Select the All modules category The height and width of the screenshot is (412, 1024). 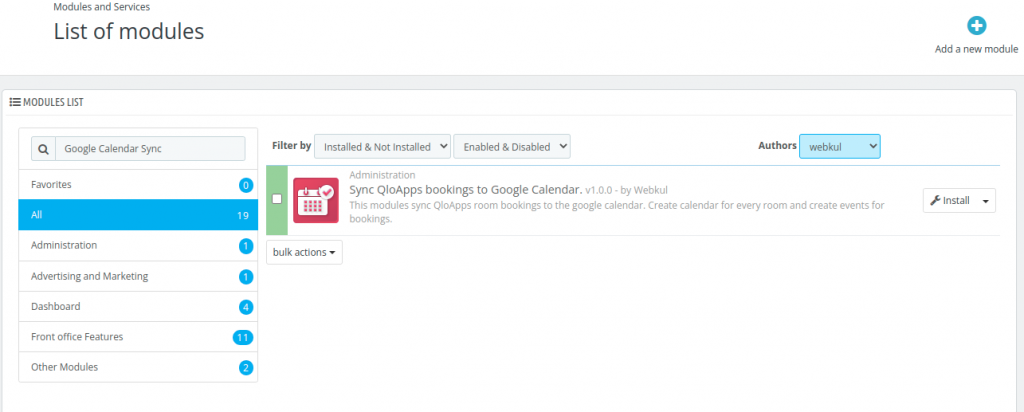(x=138, y=215)
